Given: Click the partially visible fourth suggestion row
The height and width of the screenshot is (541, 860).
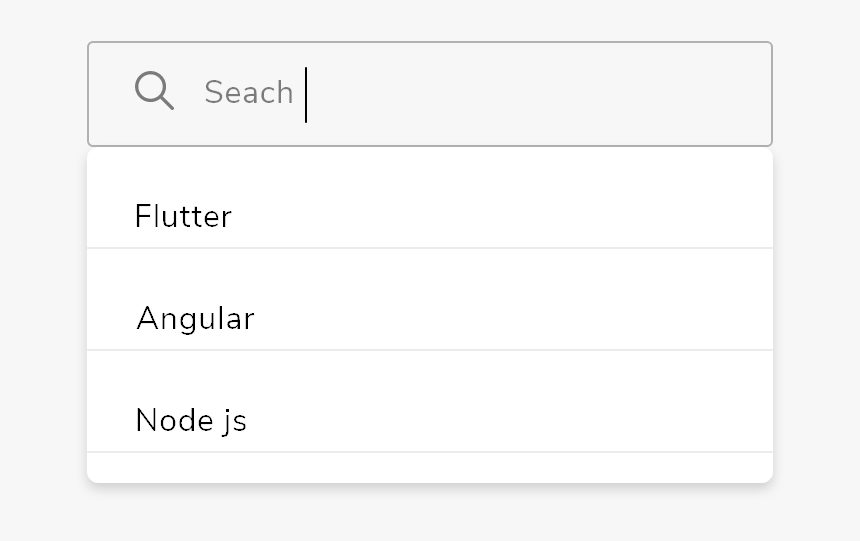Looking at the screenshot, I should [430, 468].
